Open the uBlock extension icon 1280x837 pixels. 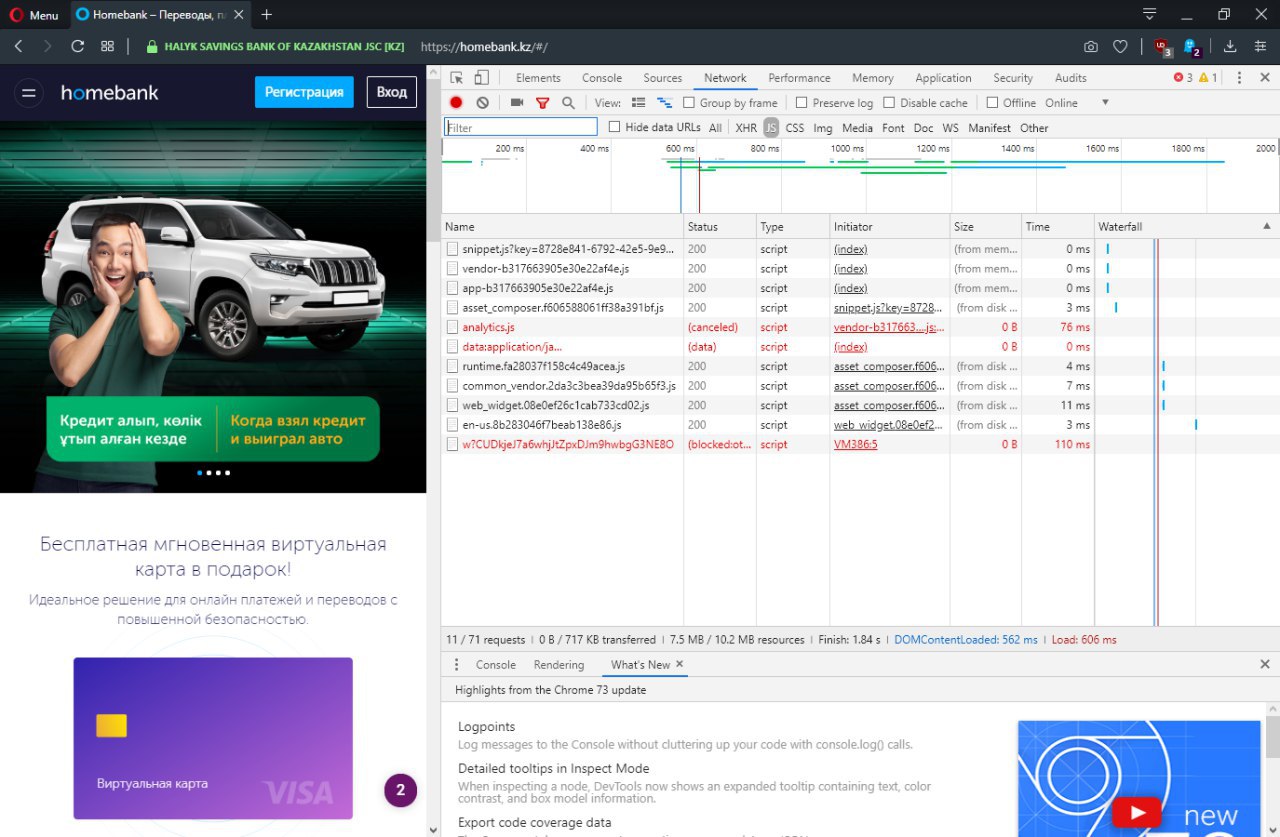[1162, 46]
